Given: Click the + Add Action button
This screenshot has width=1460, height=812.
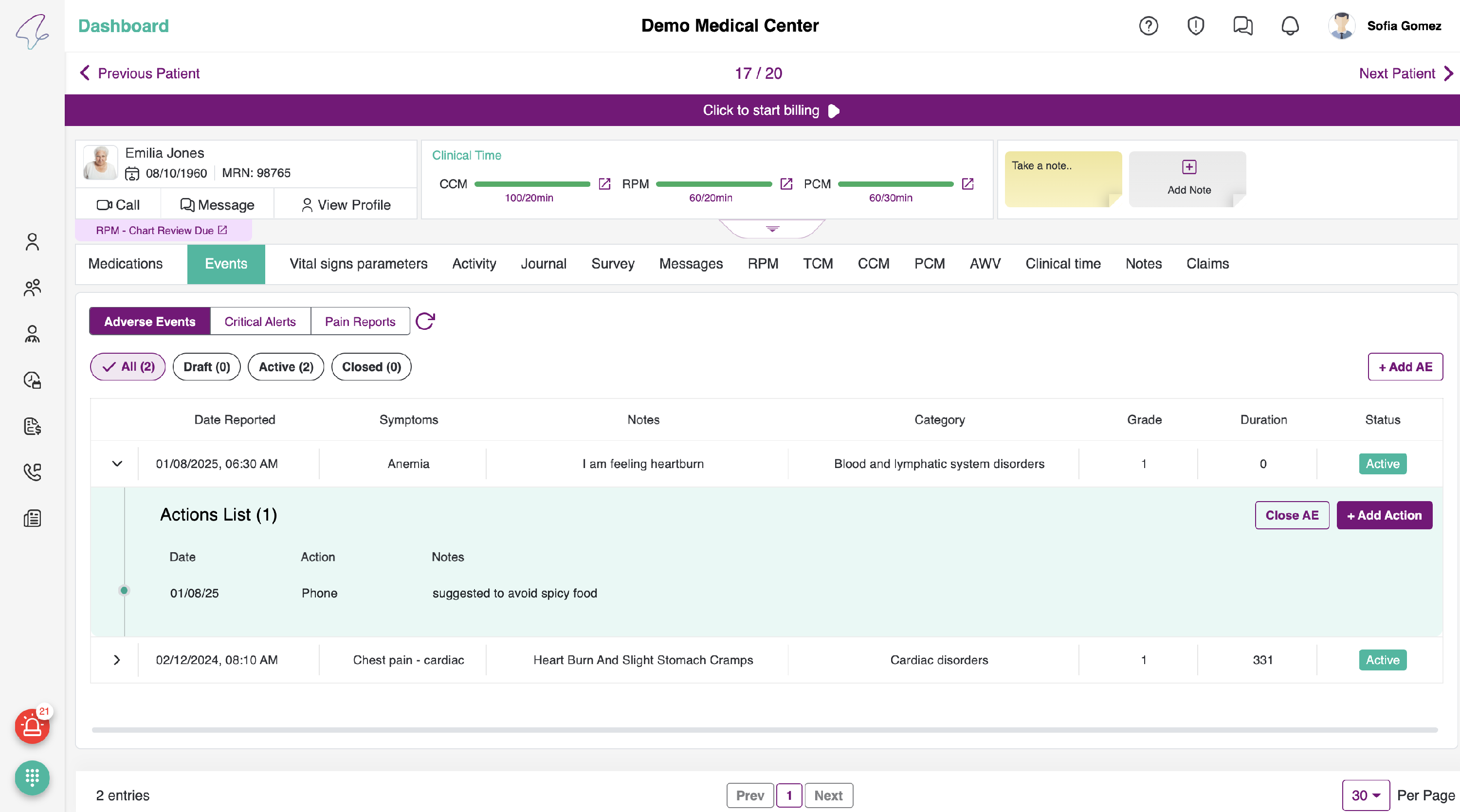Looking at the screenshot, I should click(1384, 515).
